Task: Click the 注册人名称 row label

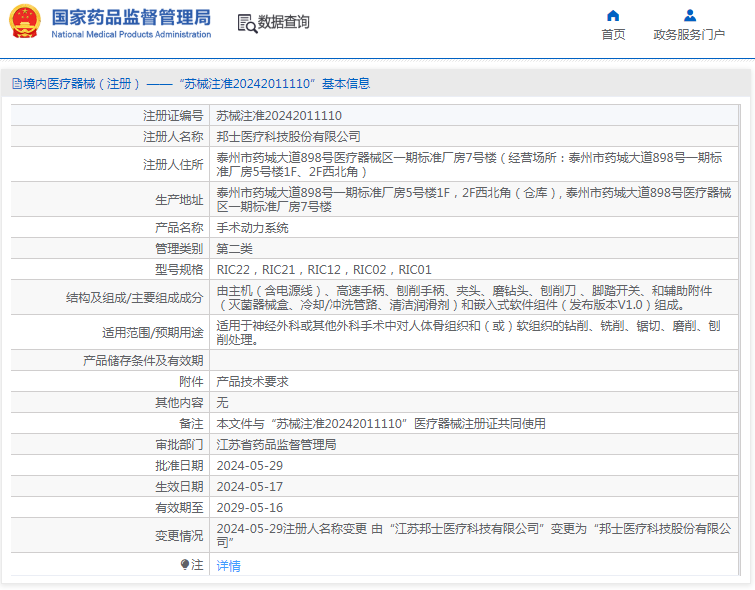Action: click(x=173, y=137)
